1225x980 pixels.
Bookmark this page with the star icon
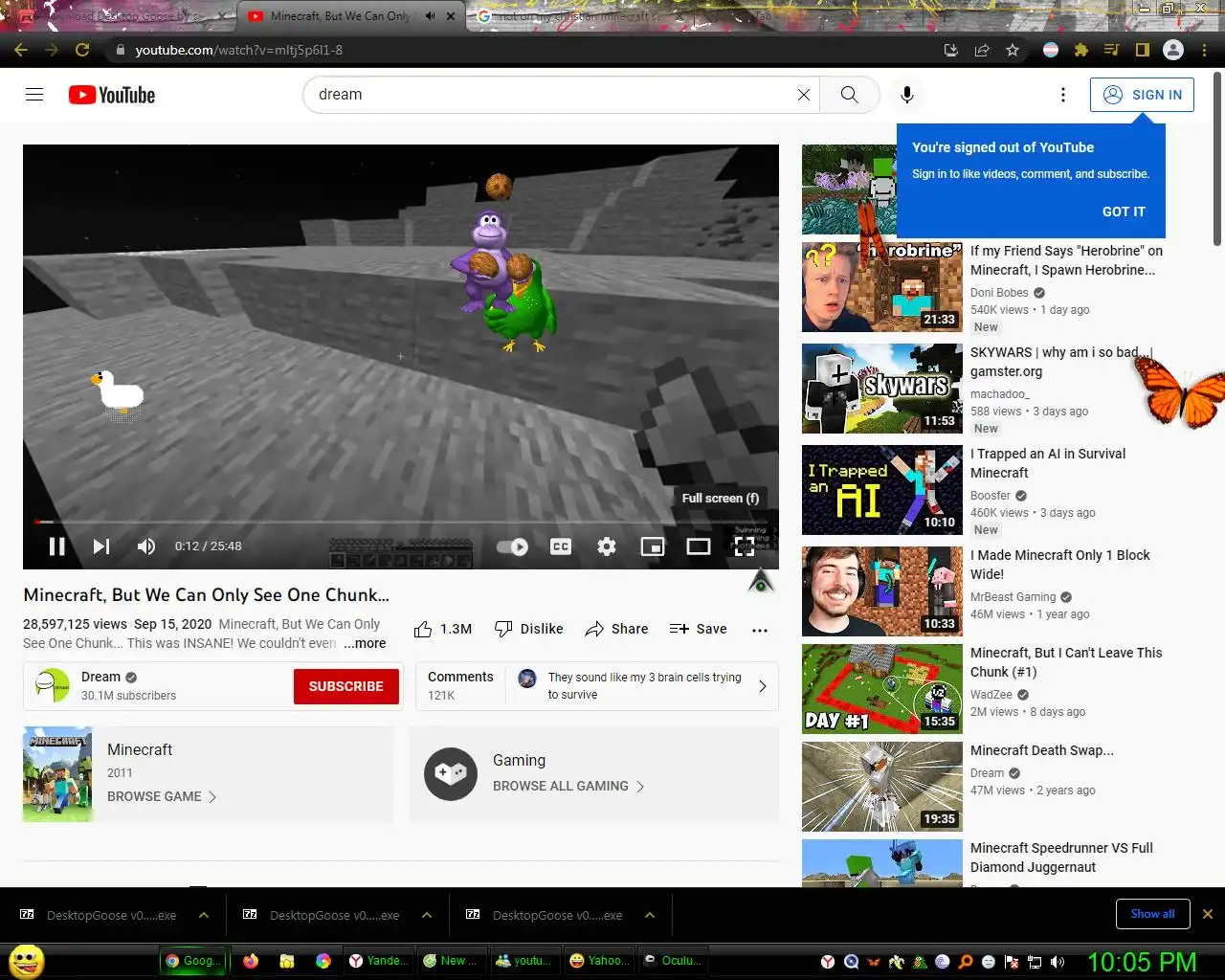point(1013,50)
